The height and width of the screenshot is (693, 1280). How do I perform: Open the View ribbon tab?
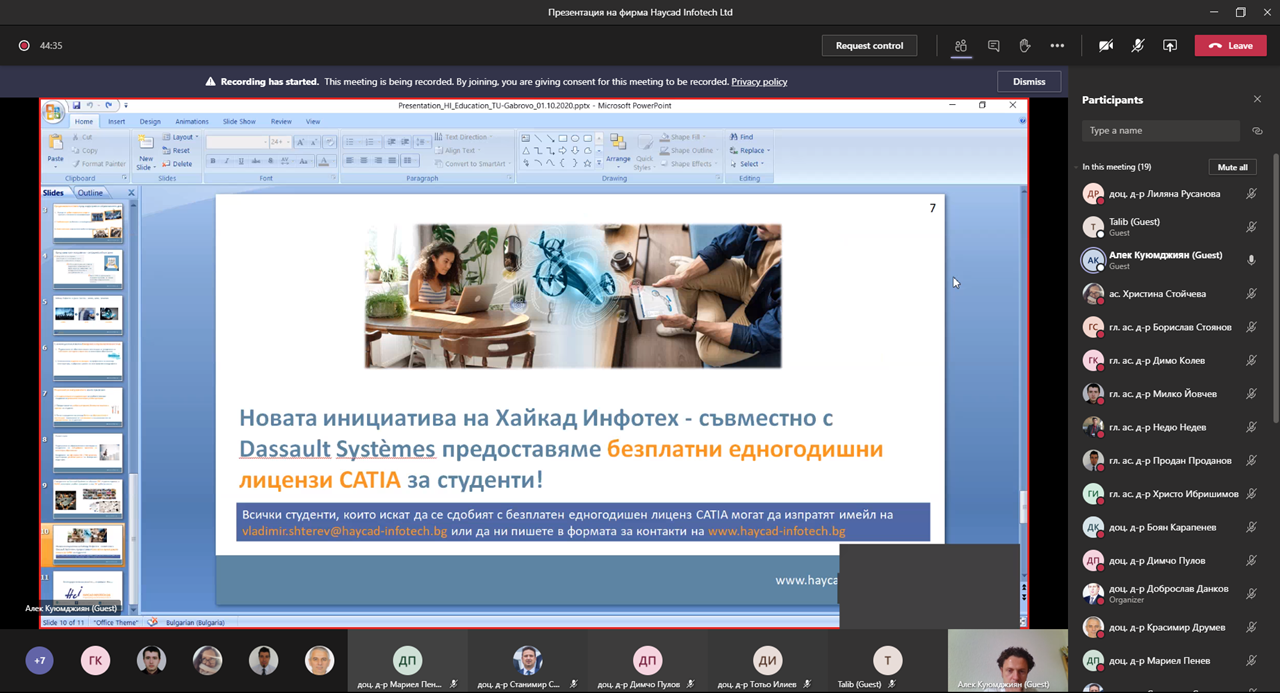point(313,121)
